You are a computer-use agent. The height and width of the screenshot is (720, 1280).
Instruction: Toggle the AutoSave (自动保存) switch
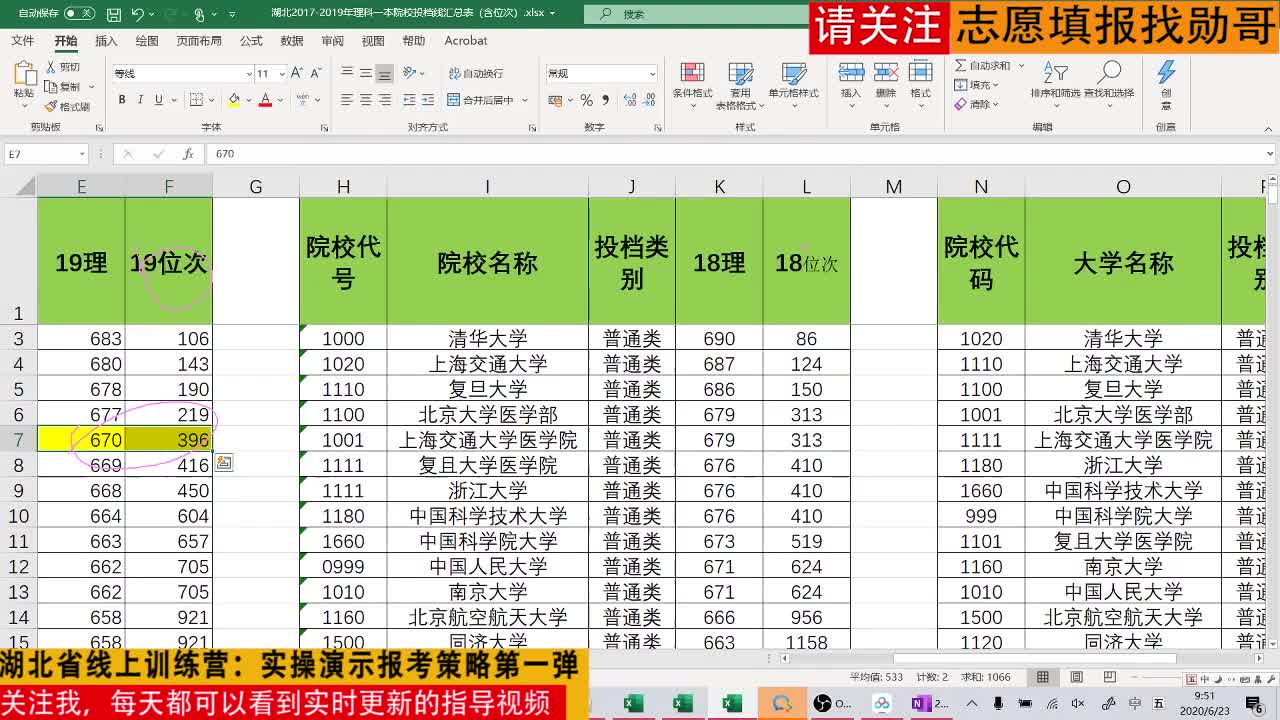[x=79, y=14]
